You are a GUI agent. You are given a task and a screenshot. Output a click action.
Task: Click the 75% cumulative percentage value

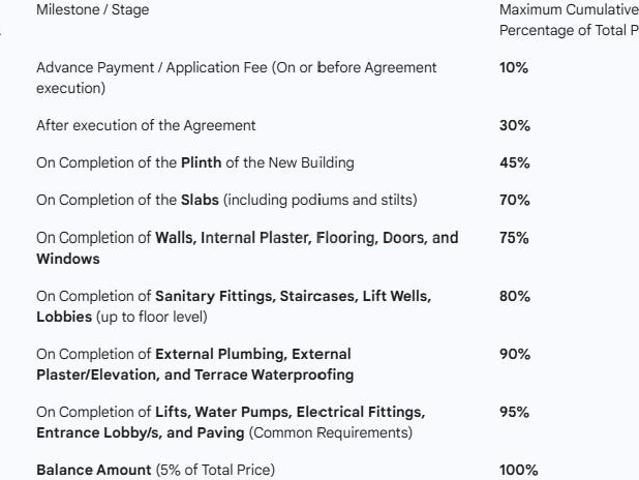click(x=514, y=238)
